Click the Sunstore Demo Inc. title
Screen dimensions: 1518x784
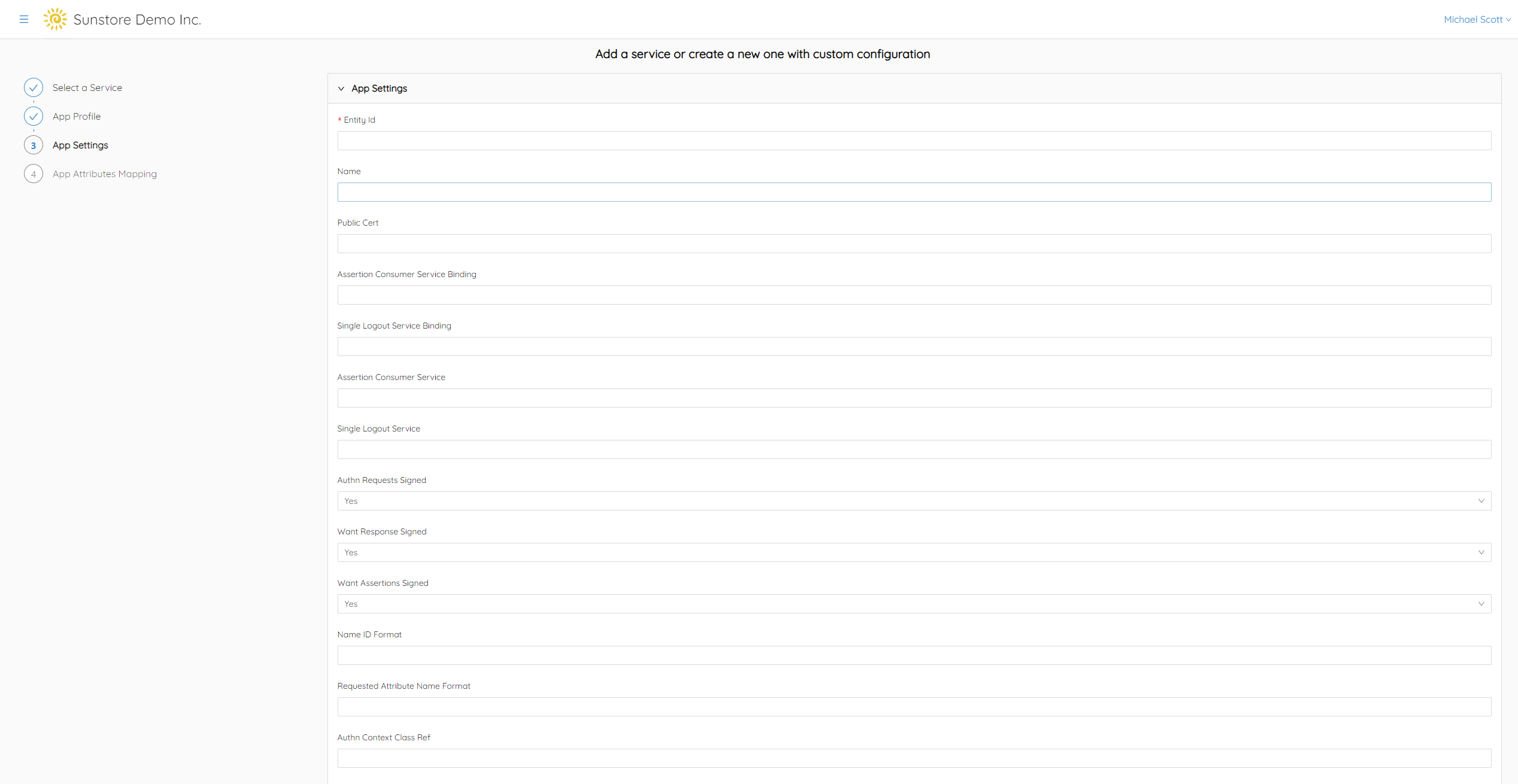(137, 19)
